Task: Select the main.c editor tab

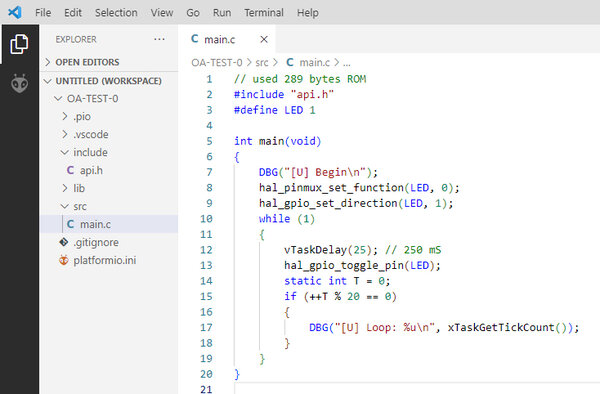Action: [226, 39]
